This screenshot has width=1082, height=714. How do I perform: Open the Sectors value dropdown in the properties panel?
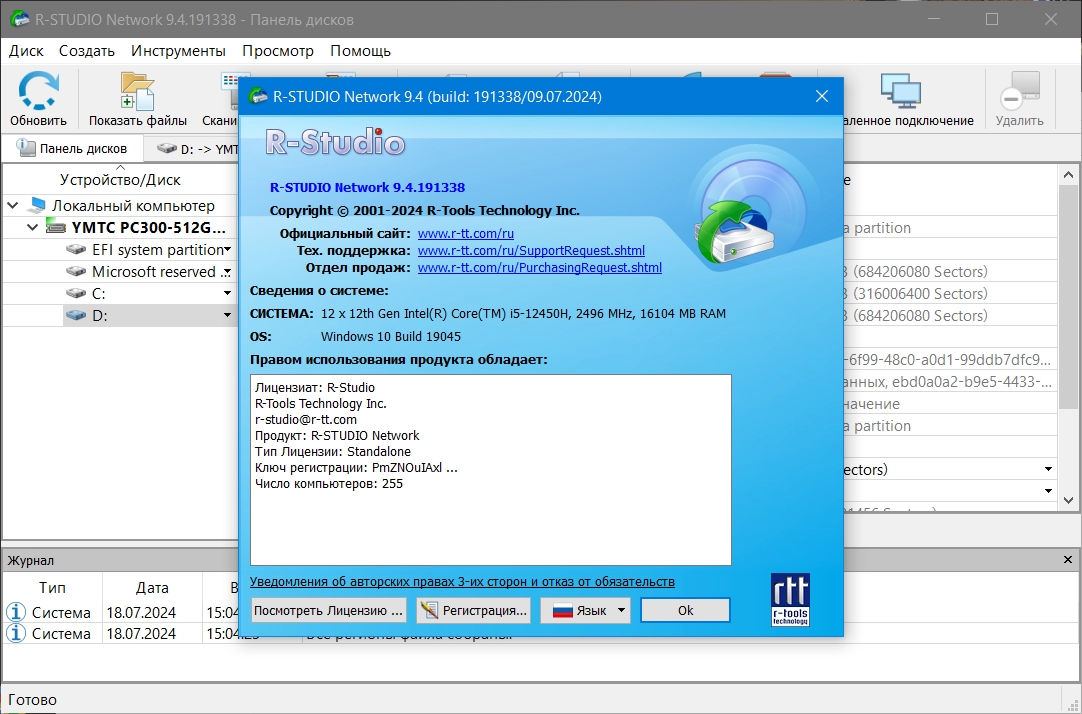[1048, 470]
